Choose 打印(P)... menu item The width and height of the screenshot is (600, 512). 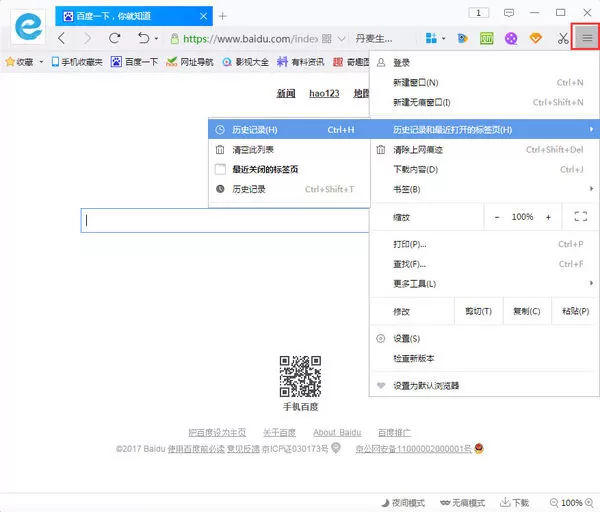pos(484,244)
